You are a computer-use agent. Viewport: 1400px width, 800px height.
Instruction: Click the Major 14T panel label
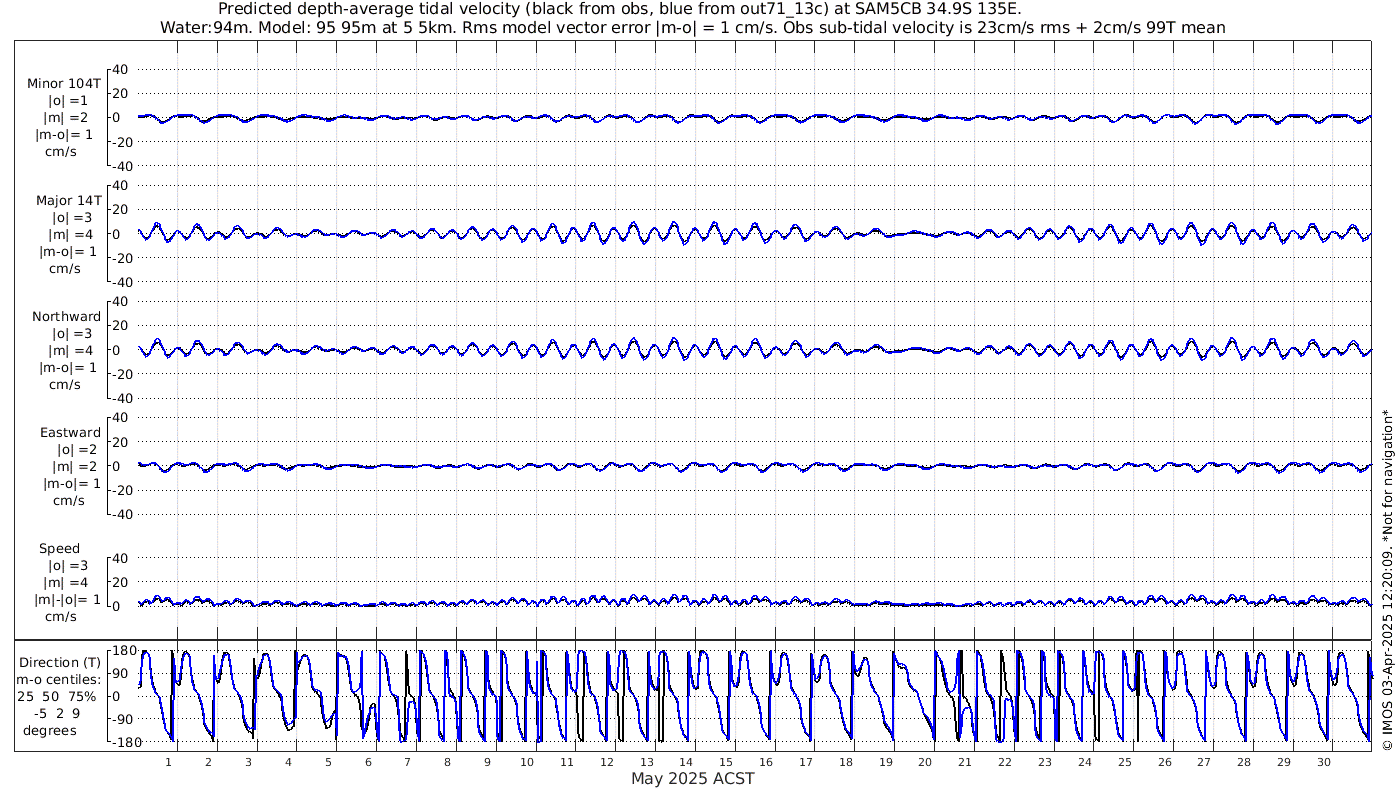tap(68, 200)
